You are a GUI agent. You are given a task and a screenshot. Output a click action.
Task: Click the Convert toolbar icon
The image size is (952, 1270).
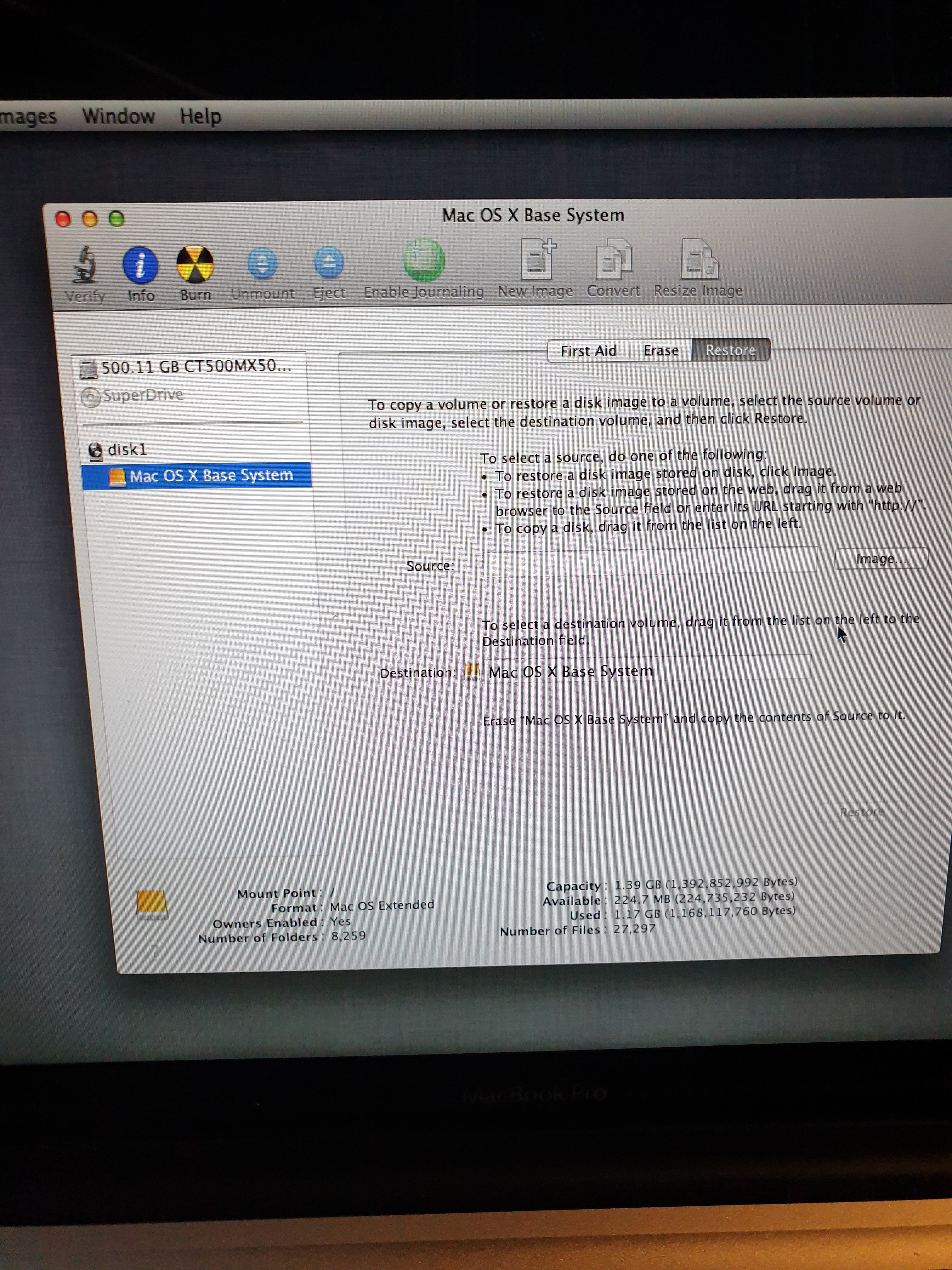click(614, 260)
